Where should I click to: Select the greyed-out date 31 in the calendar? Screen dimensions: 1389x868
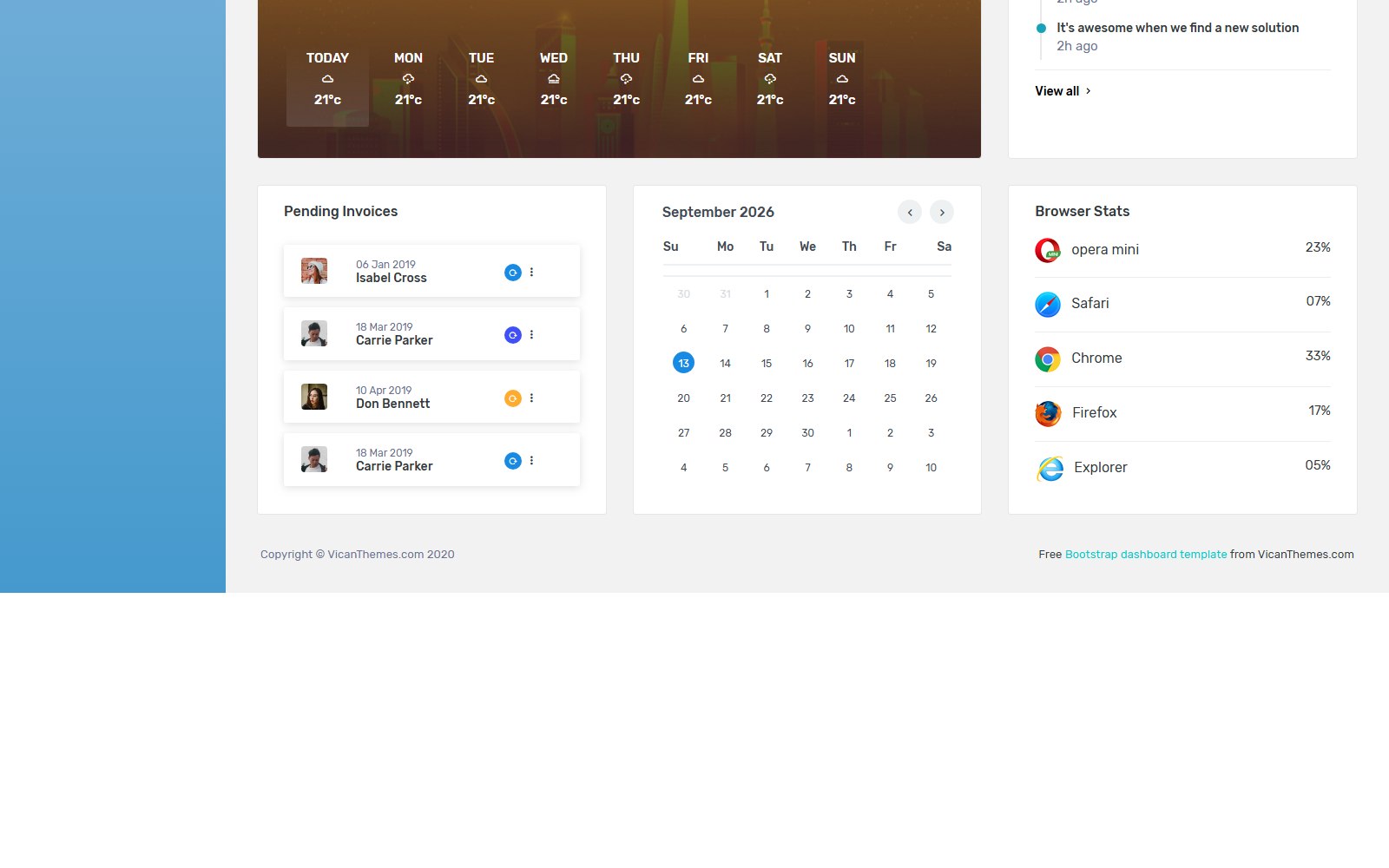[x=725, y=294]
